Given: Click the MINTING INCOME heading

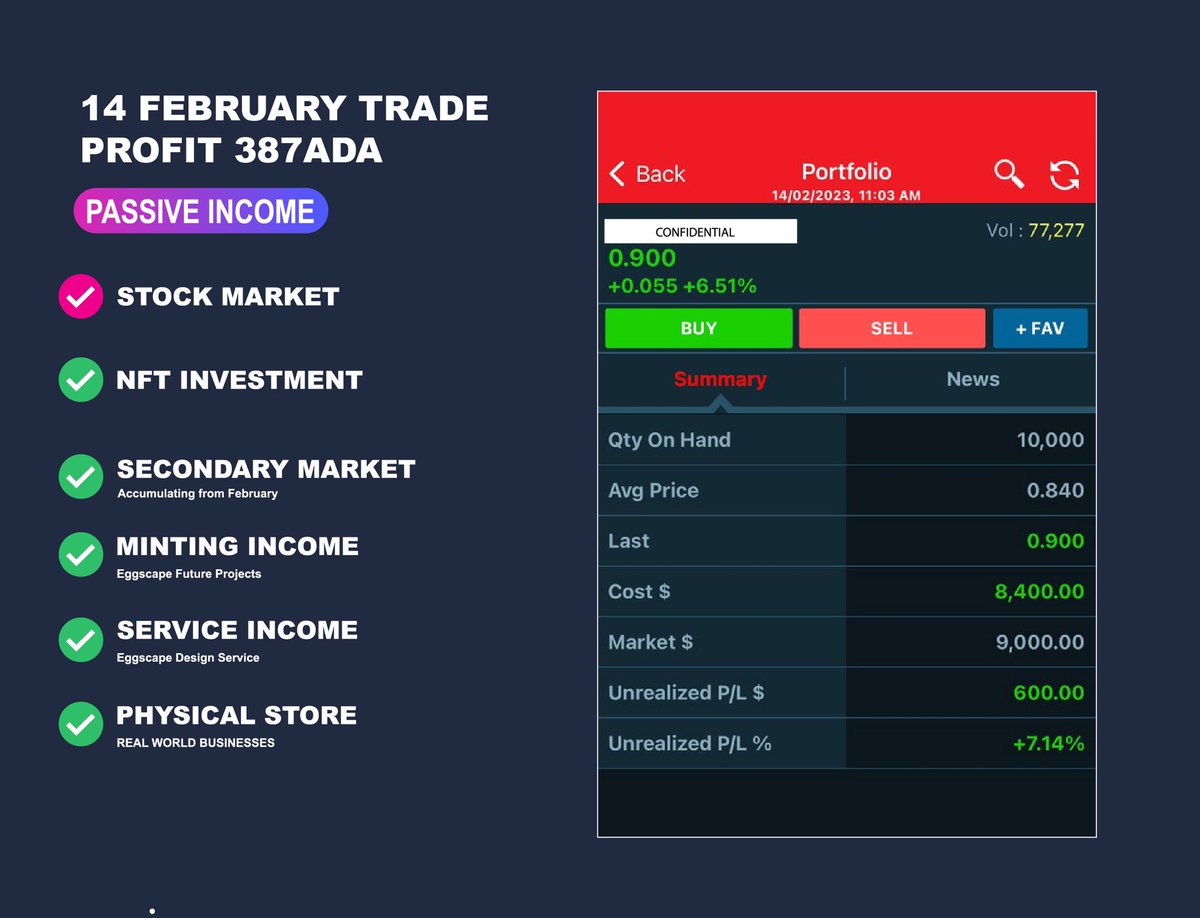Looking at the screenshot, I should 237,546.
